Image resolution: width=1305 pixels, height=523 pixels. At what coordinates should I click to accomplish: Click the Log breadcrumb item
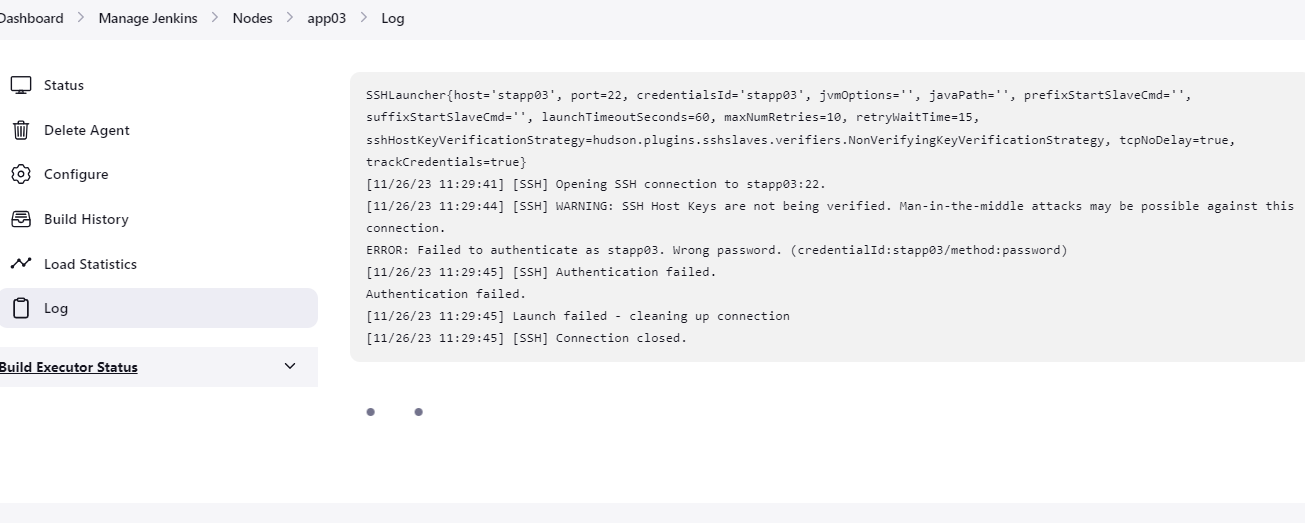393,18
